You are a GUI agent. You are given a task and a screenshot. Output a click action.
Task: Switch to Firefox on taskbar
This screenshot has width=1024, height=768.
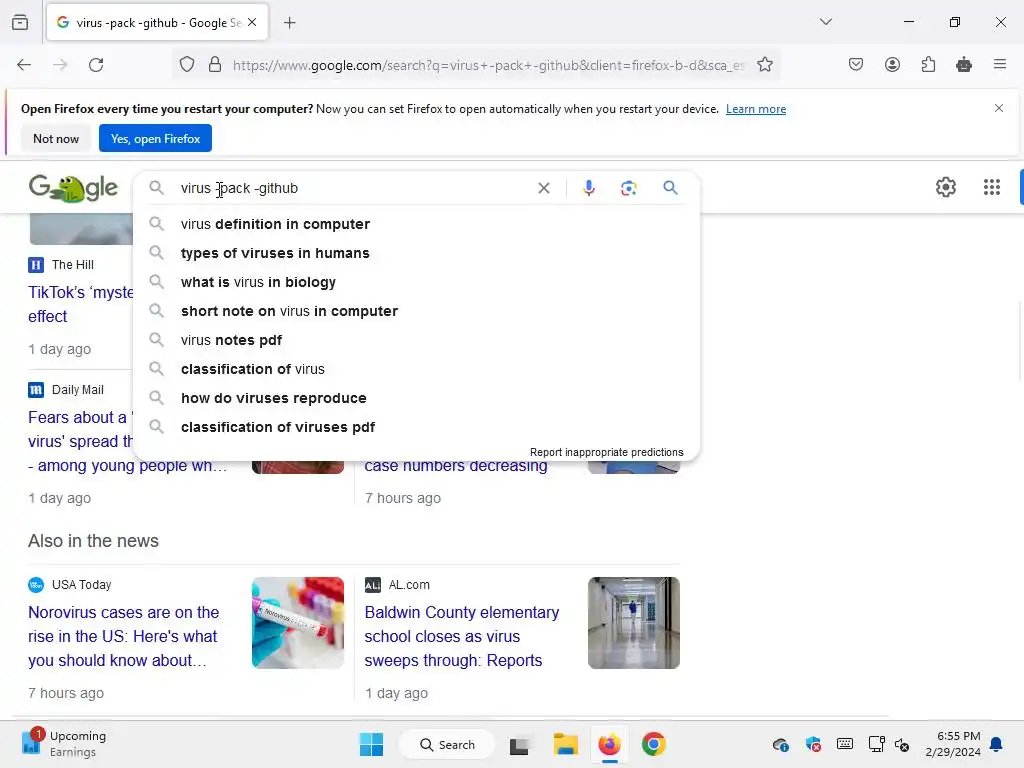609,744
